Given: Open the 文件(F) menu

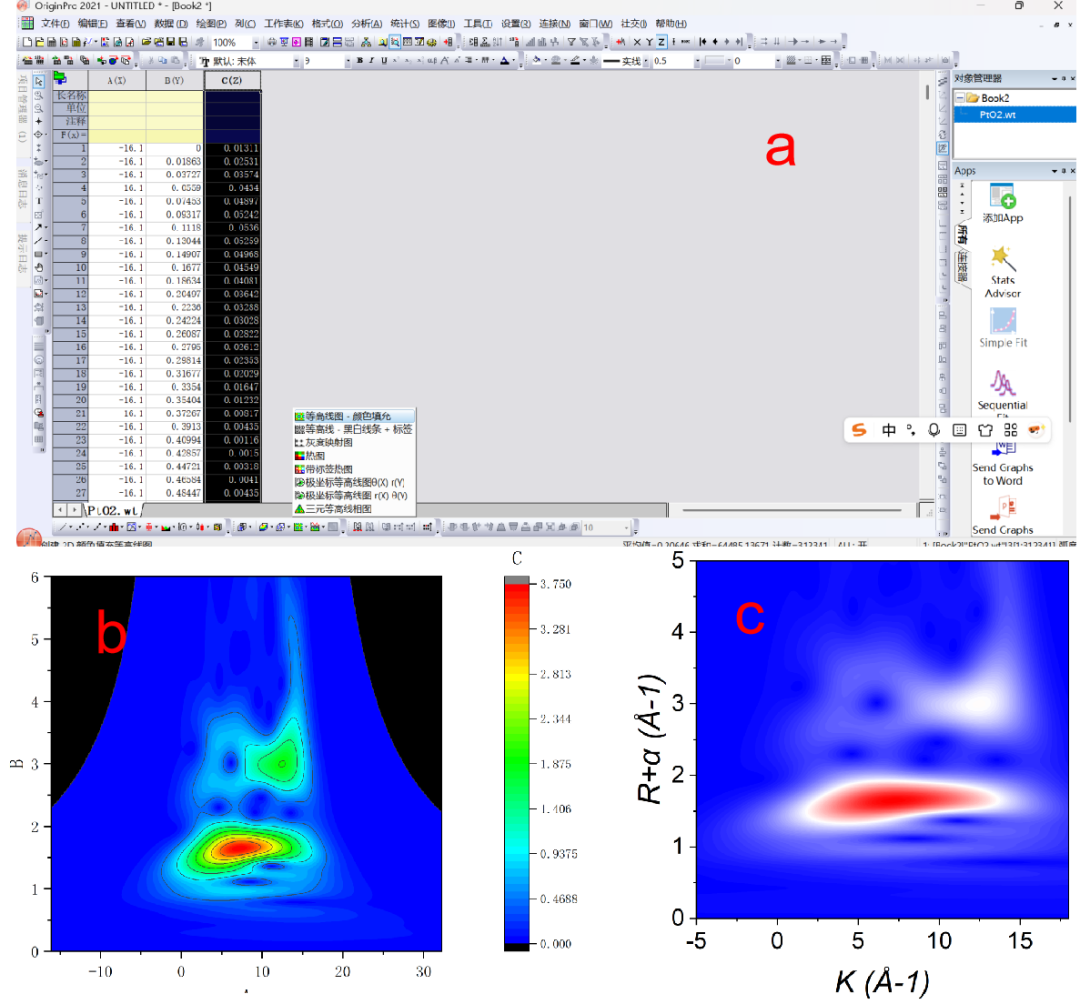Looking at the screenshot, I should pyautogui.click(x=55, y=23).
